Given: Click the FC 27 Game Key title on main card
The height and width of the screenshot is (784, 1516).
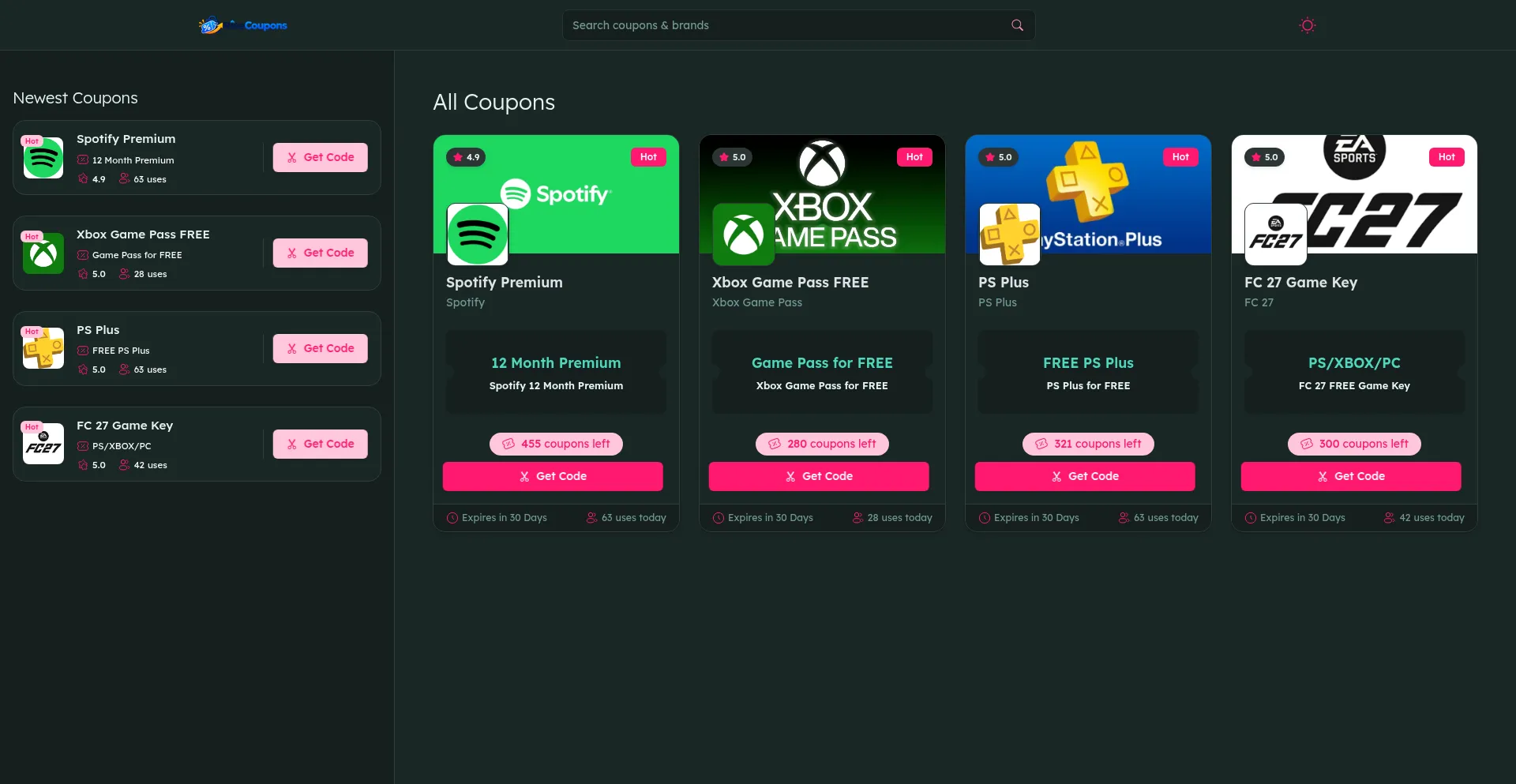Looking at the screenshot, I should click(x=1300, y=283).
